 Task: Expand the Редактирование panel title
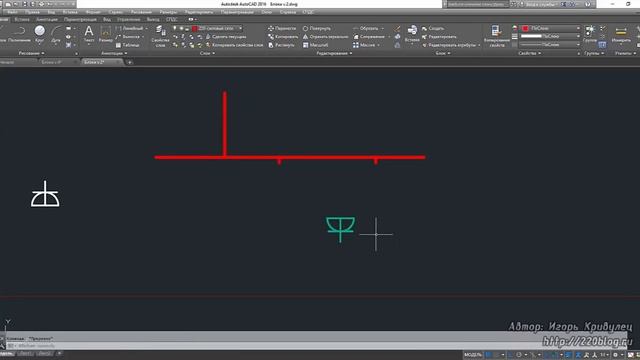334,53
